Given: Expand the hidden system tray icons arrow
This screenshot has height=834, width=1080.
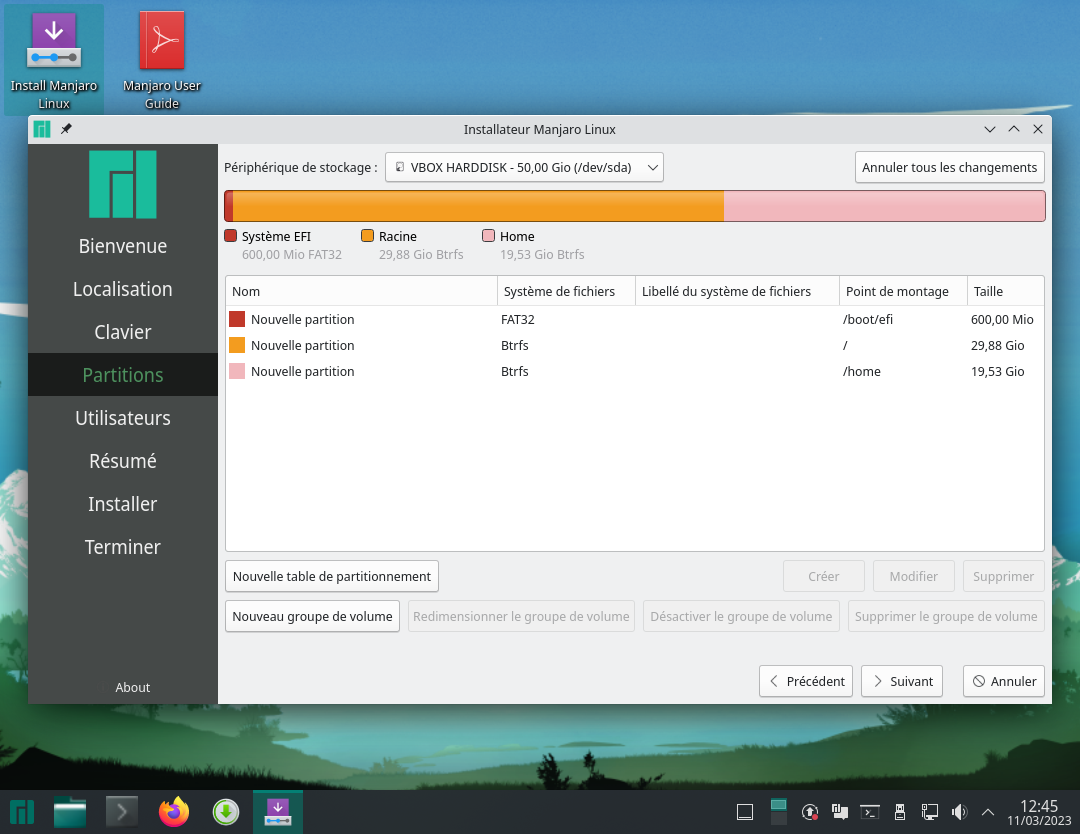Looking at the screenshot, I should 988,812.
